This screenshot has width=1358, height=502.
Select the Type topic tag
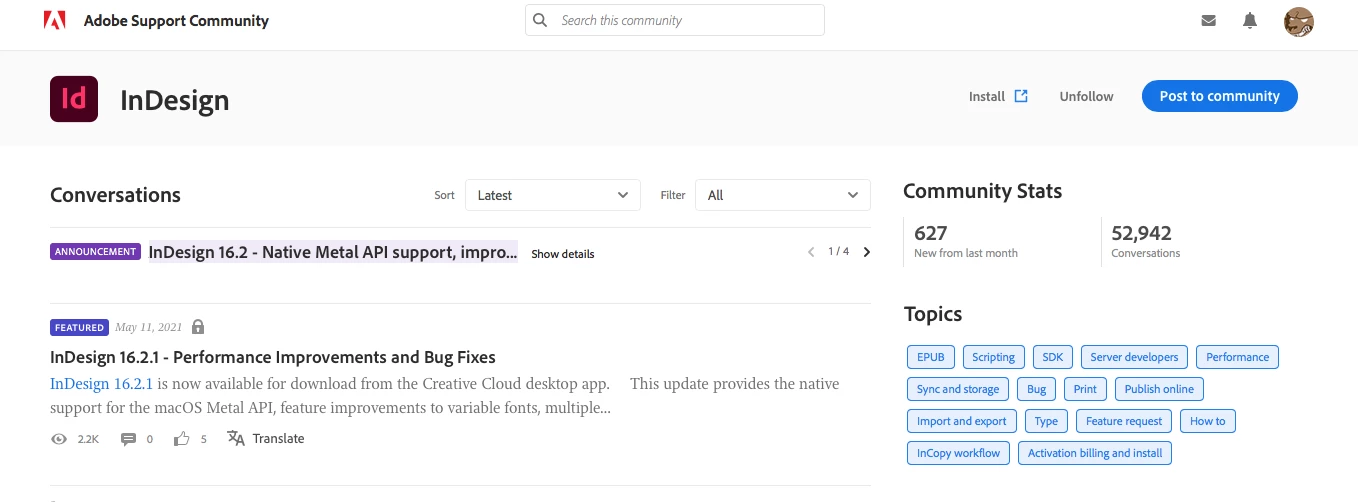click(1047, 421)
